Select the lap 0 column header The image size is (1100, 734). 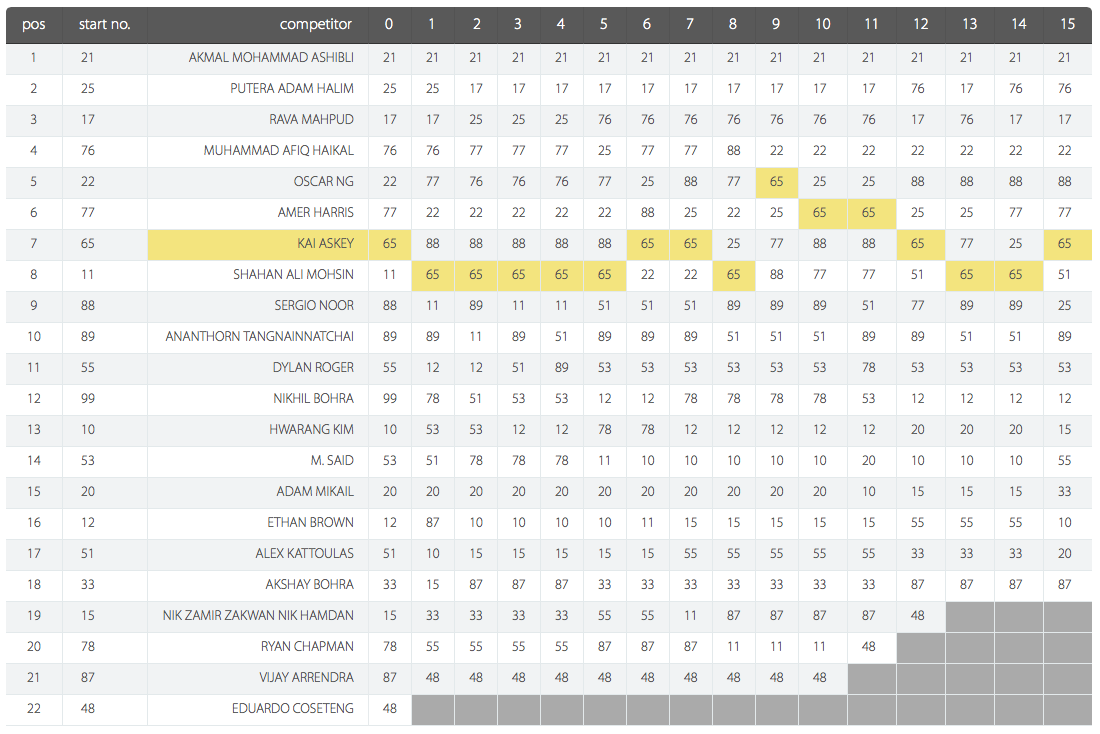(x=389, y=25)
